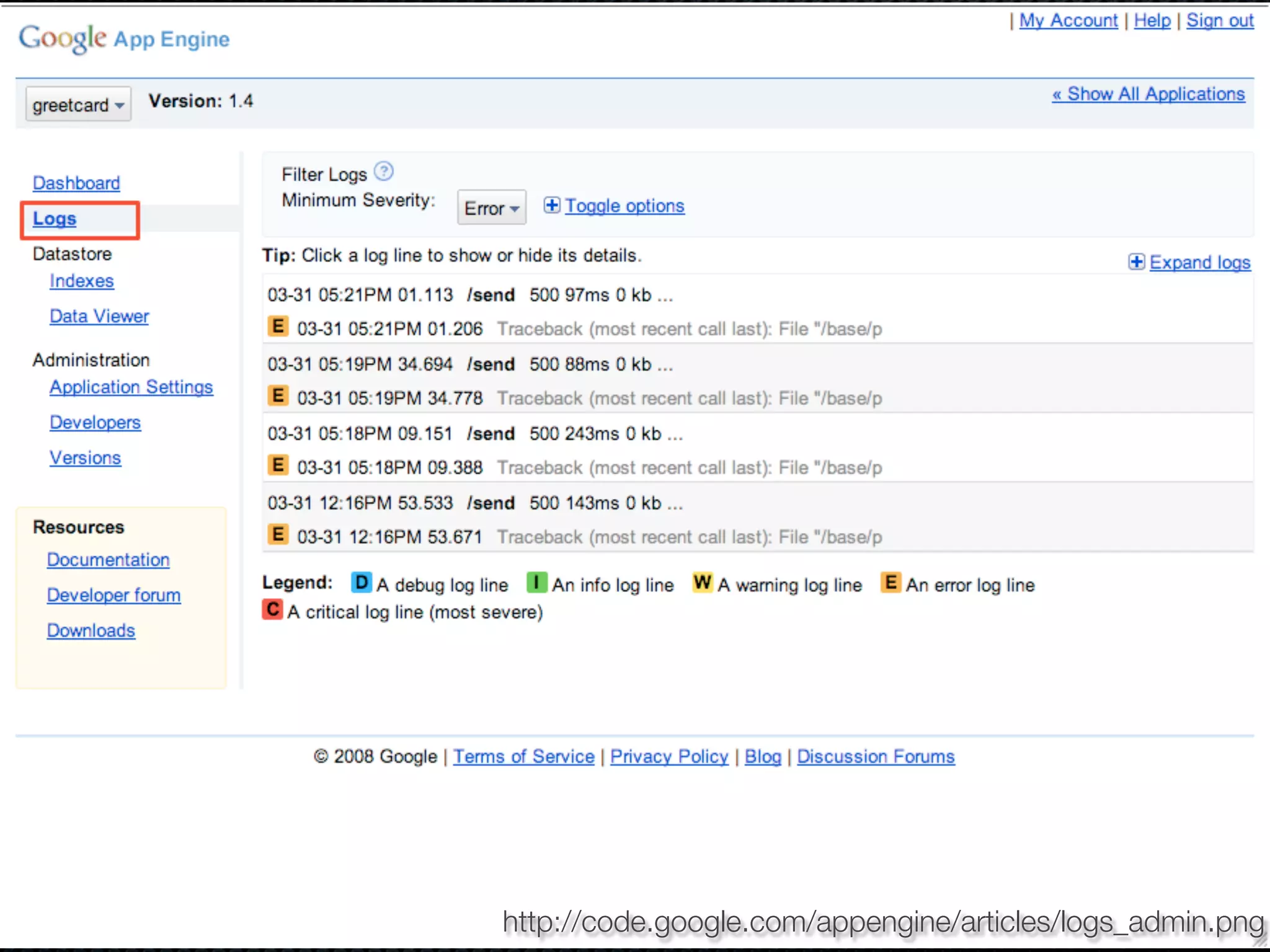The width and height of the screenshot is (1270, 952).
Task: Open Privacy Policy footer link
Action: point(670,757)
